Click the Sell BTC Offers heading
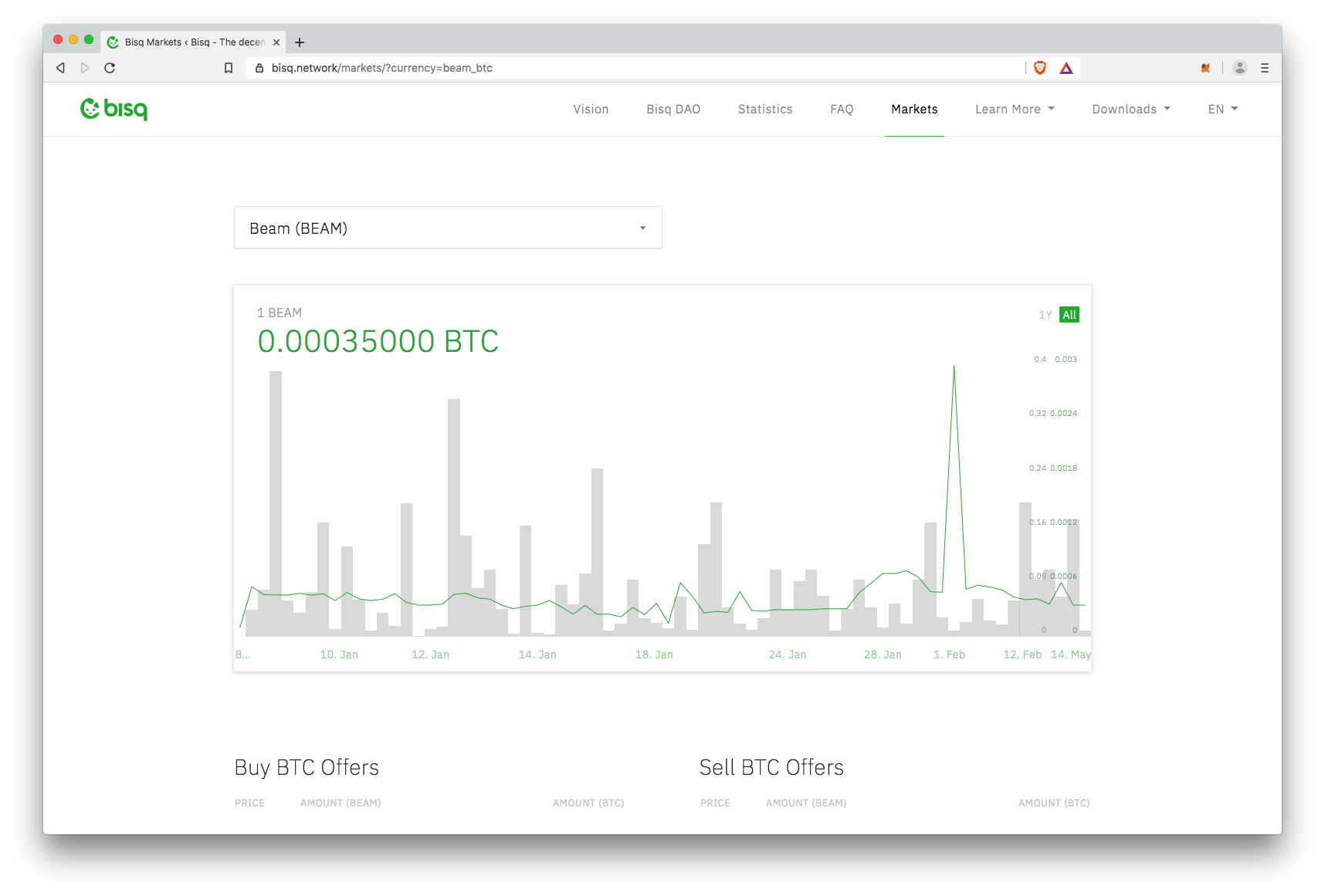Viewport: 1325px width, 896px height. point(771,768)
